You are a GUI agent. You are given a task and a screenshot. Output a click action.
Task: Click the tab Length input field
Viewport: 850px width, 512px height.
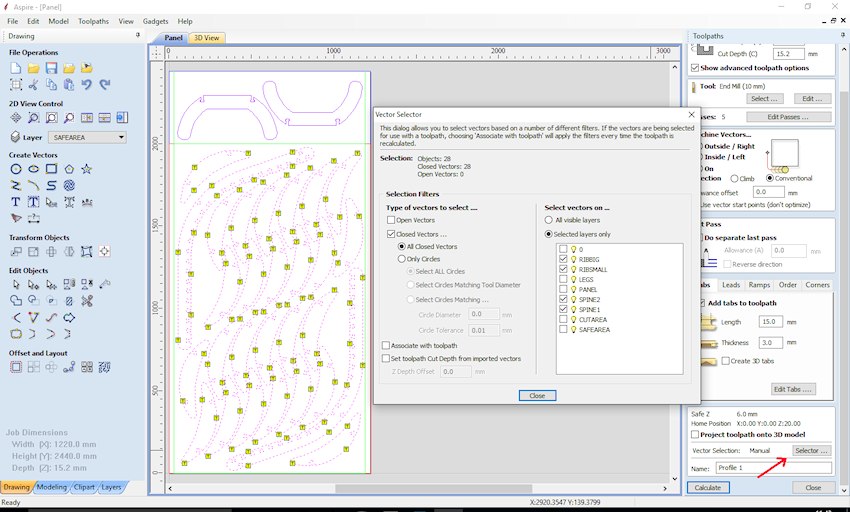770,322
